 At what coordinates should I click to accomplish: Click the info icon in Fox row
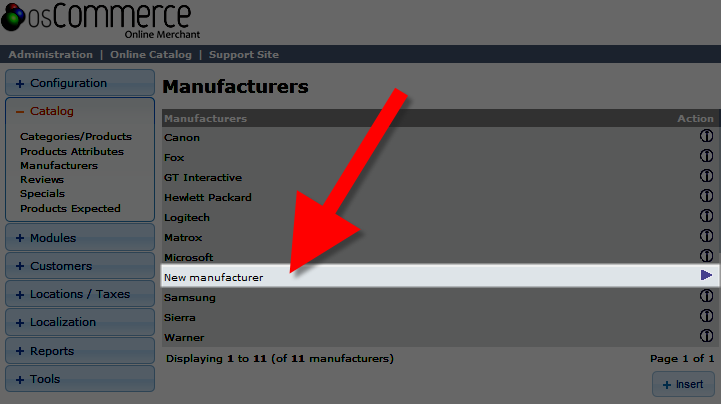coord(706,157)
